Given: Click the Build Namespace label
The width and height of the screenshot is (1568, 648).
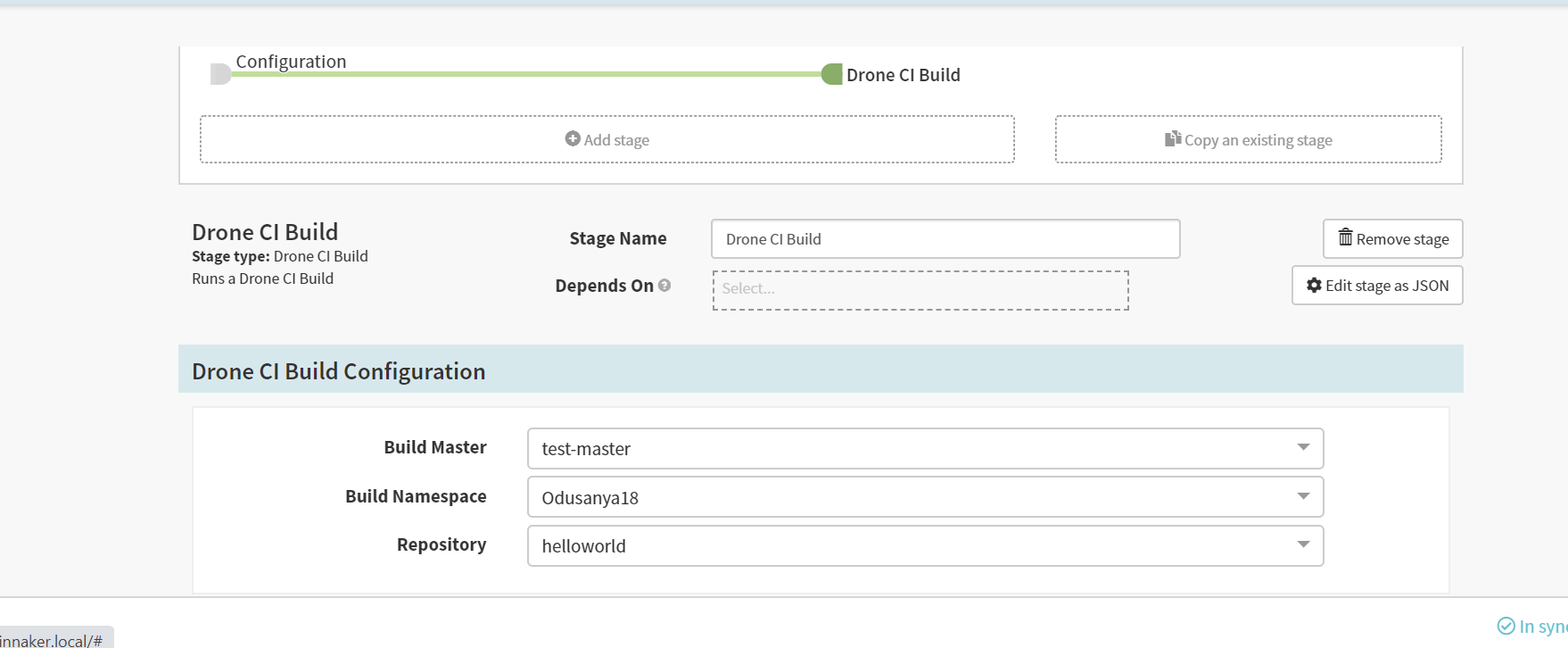Looking at the screenshot, I should 416,496.
